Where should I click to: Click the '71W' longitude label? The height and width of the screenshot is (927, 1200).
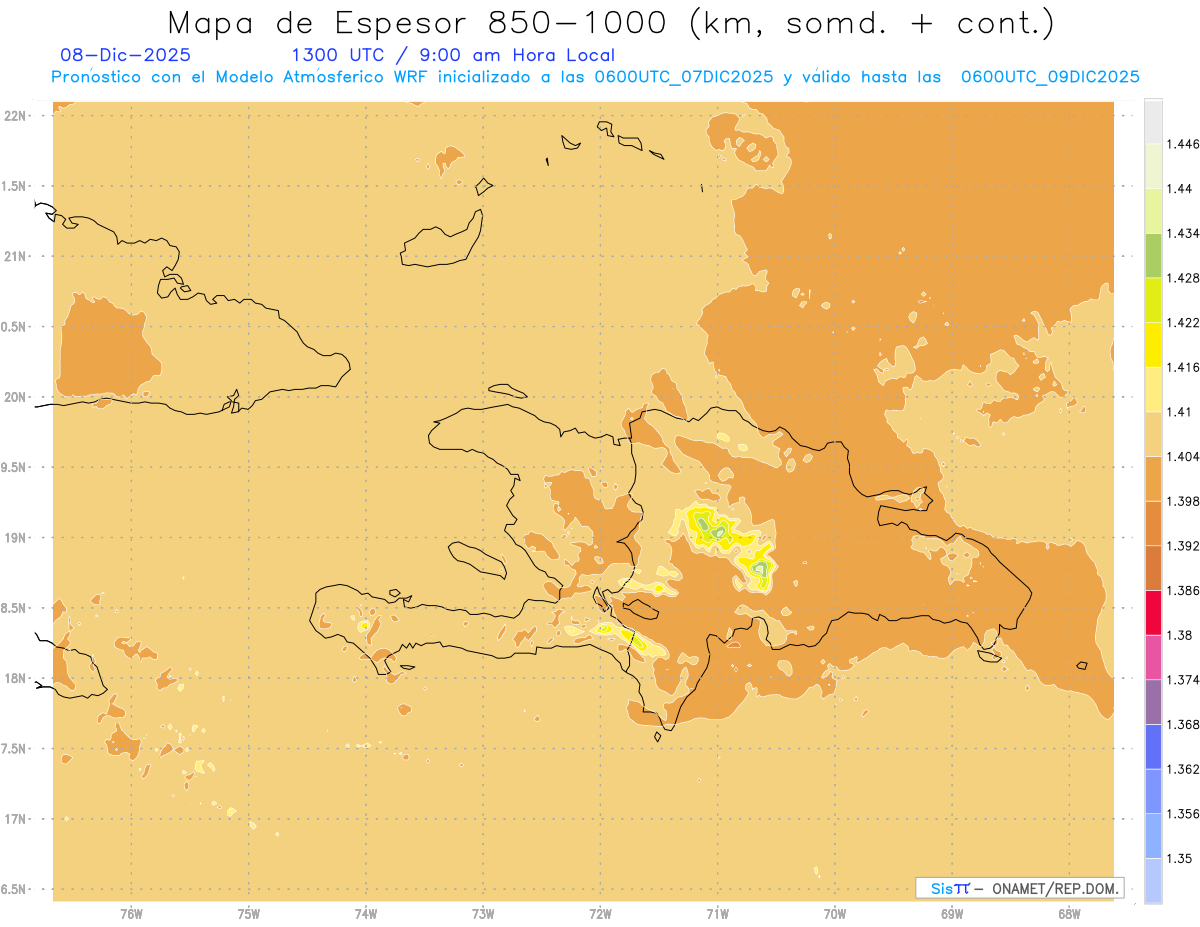click(717, 914)
